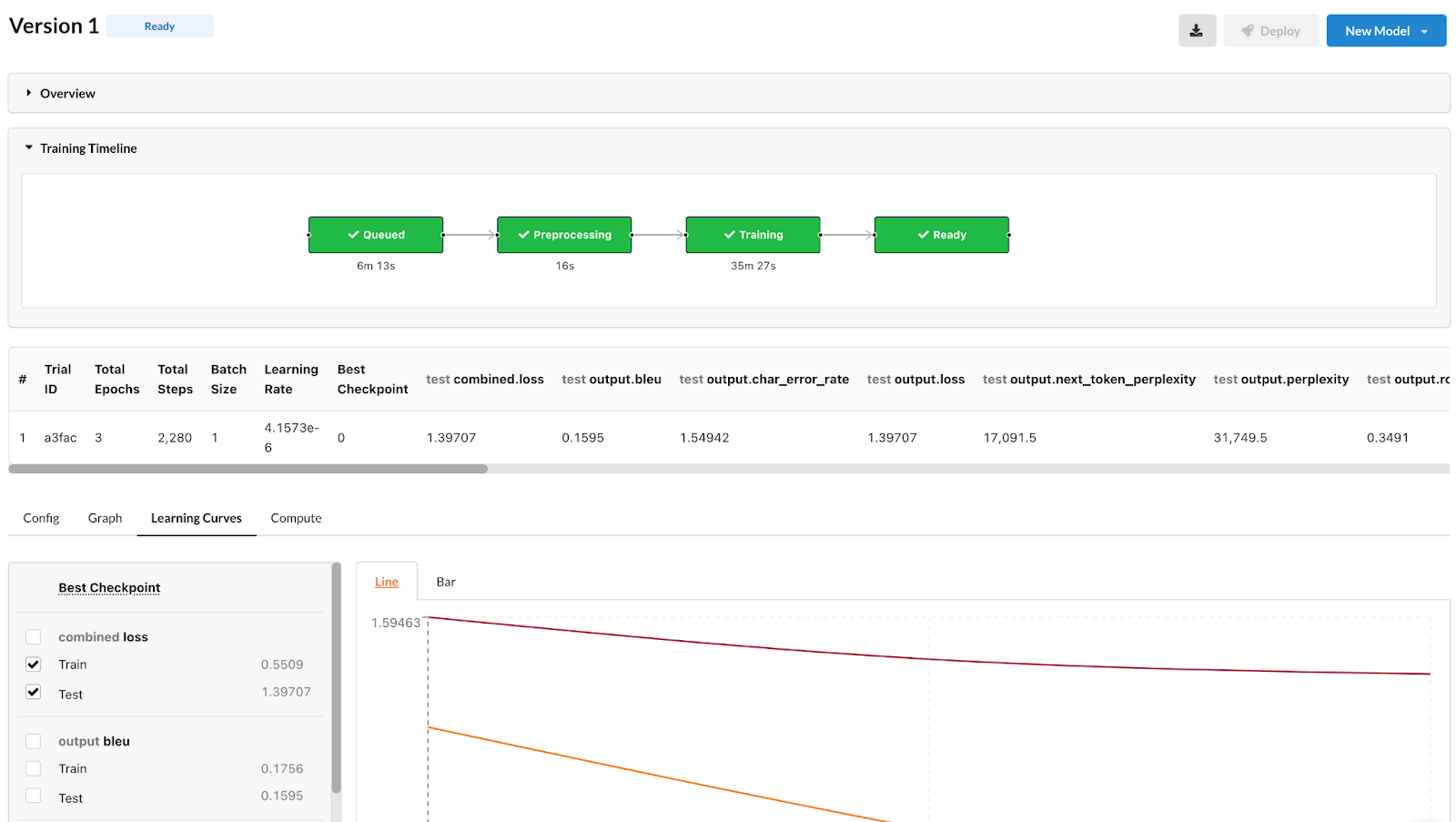Uncheck Test under combined loss
Viewport: 1456px width, 822px height.
[x=33, y=692]
